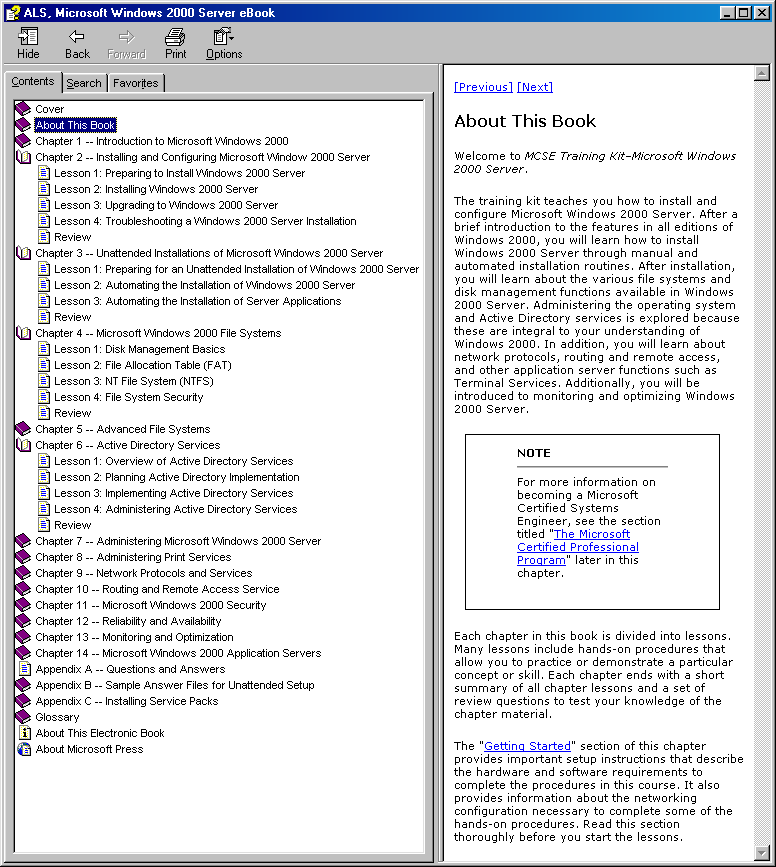Select Lesson 3: Automating the Installation of Server Applications
Image resolution: width=776 pixels, height=867 pixels.
click(x=197, y=301)
